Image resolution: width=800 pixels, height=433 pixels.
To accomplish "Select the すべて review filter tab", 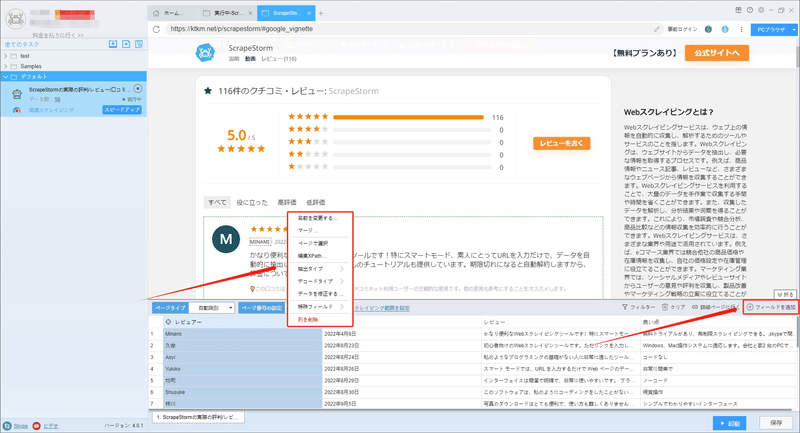I will coord(217,202).
